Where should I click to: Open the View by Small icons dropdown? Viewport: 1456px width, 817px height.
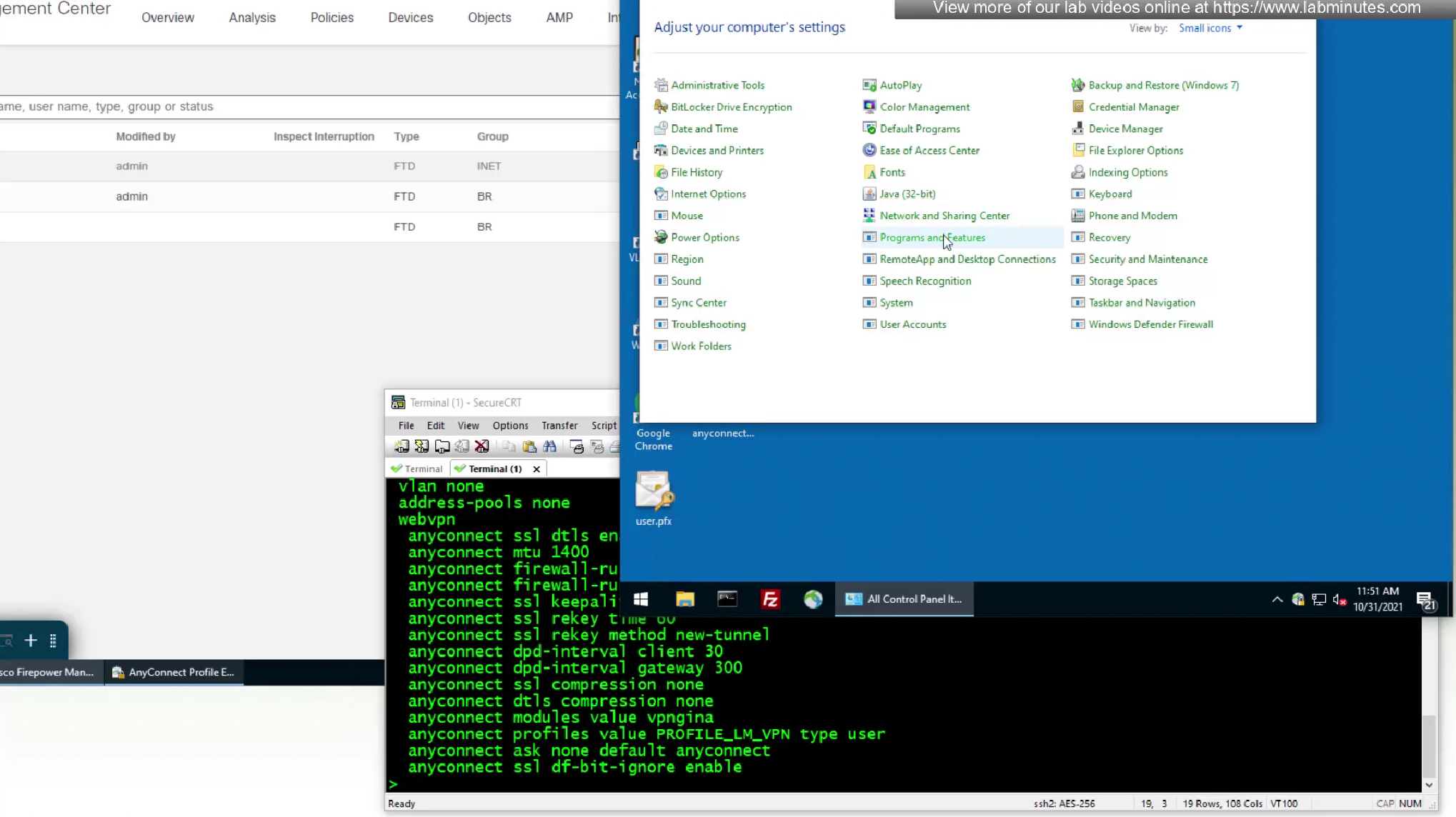1210,28
